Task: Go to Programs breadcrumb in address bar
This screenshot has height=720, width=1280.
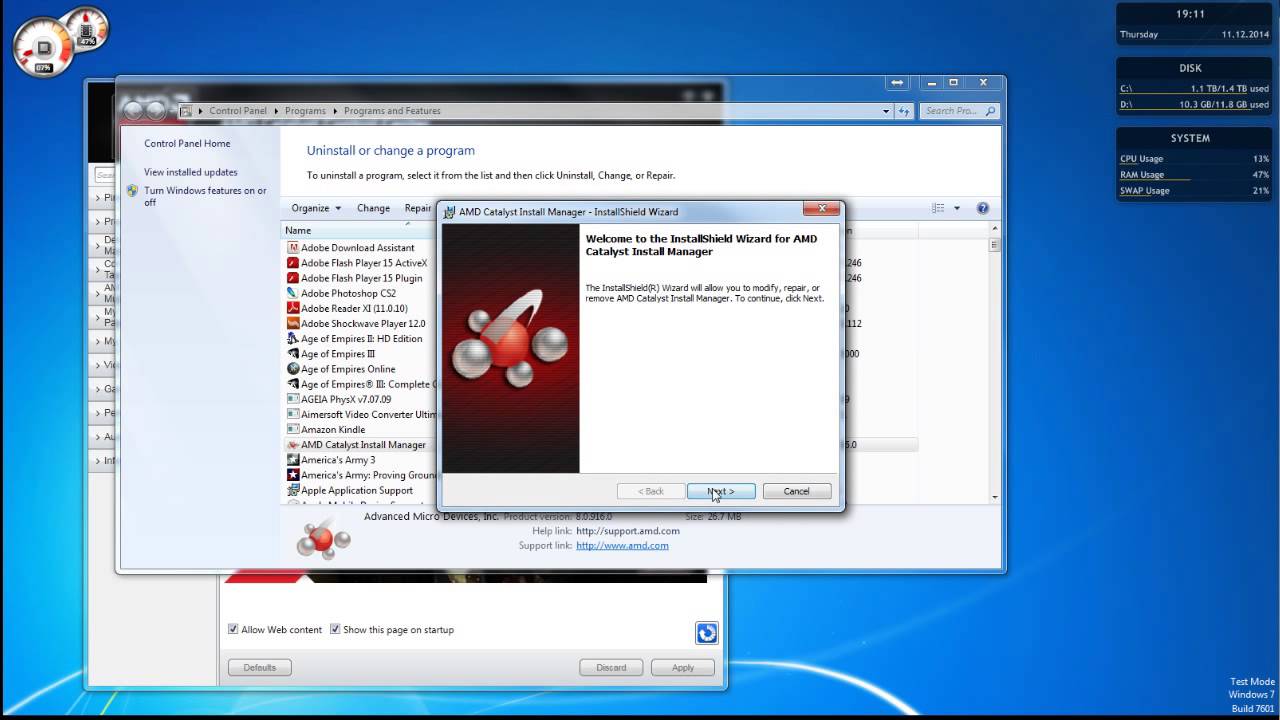Action: [x=305, y=111]
